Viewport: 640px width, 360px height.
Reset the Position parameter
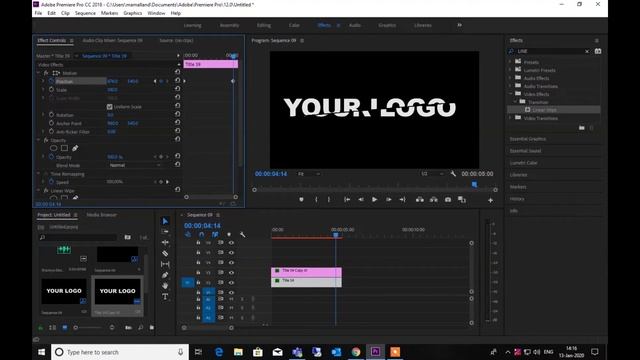[x=178, y=81]
